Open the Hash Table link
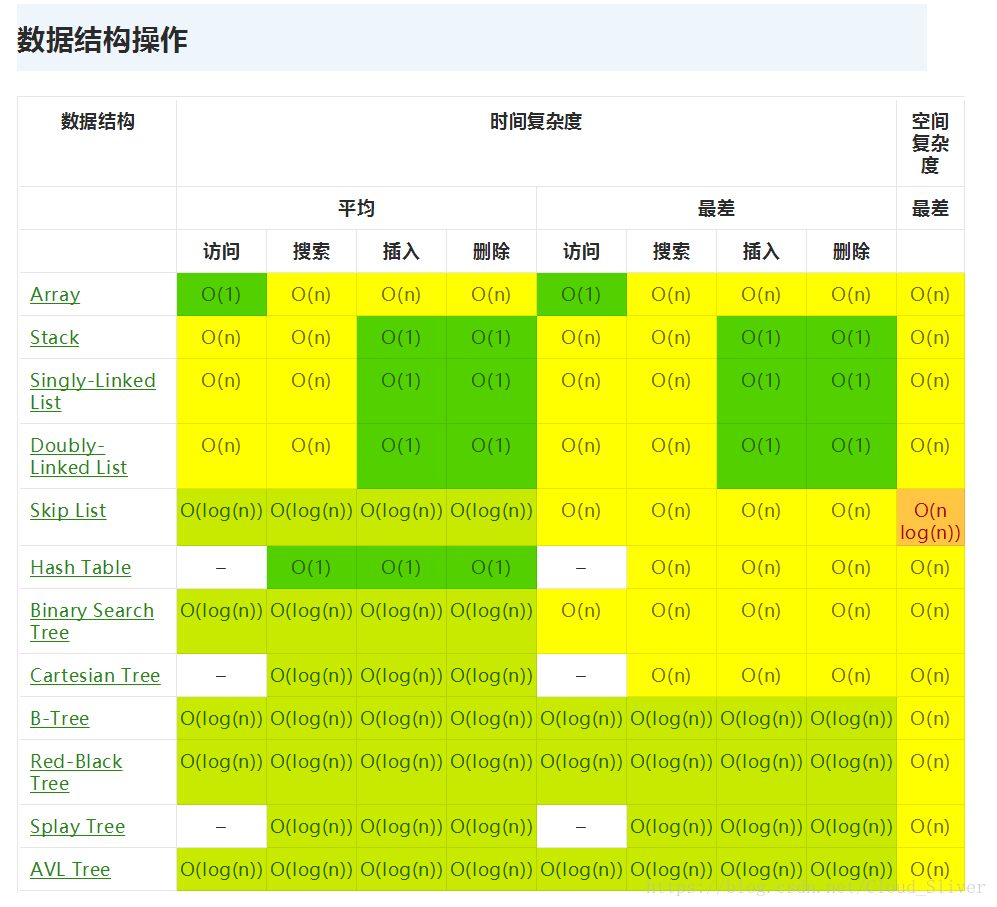This screenshot has height=907, width=997. [x=81, y=567]
